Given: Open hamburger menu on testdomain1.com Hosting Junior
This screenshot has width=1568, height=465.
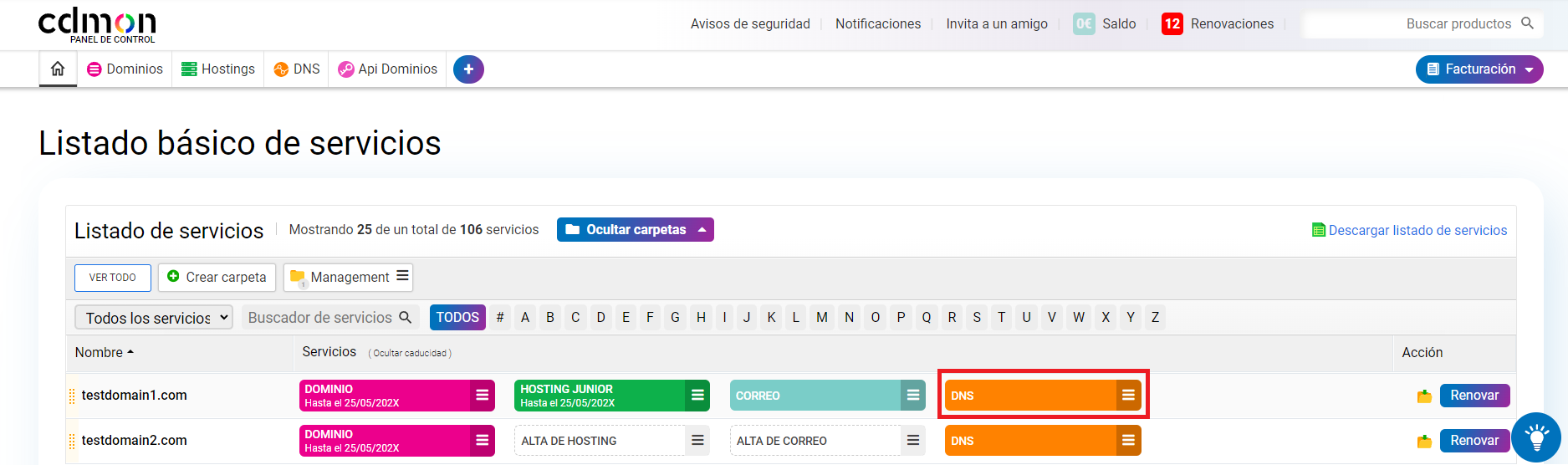Looking at the screenshot, I should point(697,396).
